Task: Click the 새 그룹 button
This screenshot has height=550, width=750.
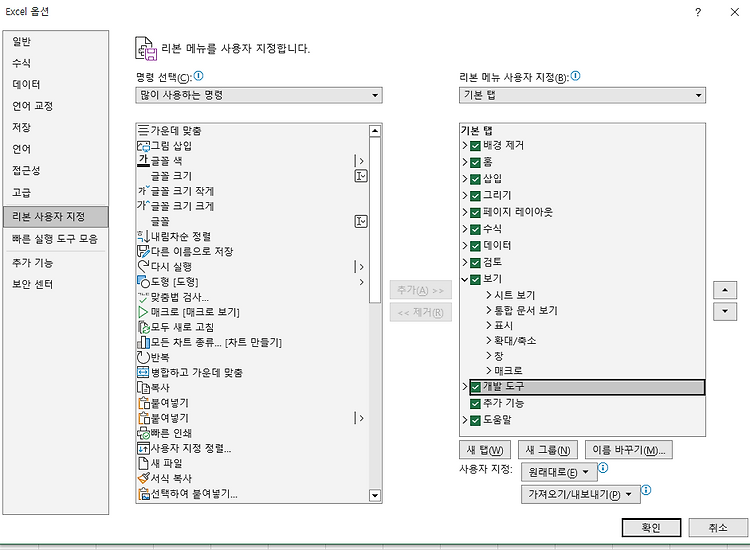Action: click(548, 450)
